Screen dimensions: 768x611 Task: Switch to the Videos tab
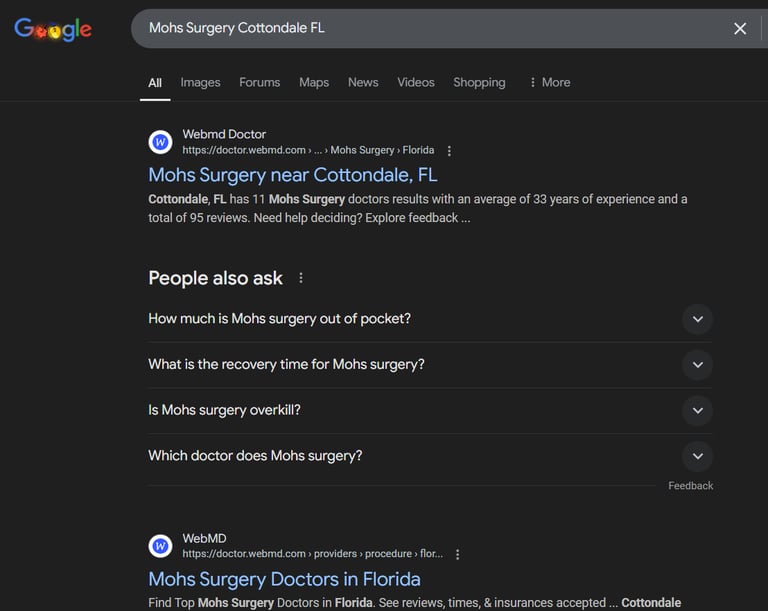(x=416, y=82)
